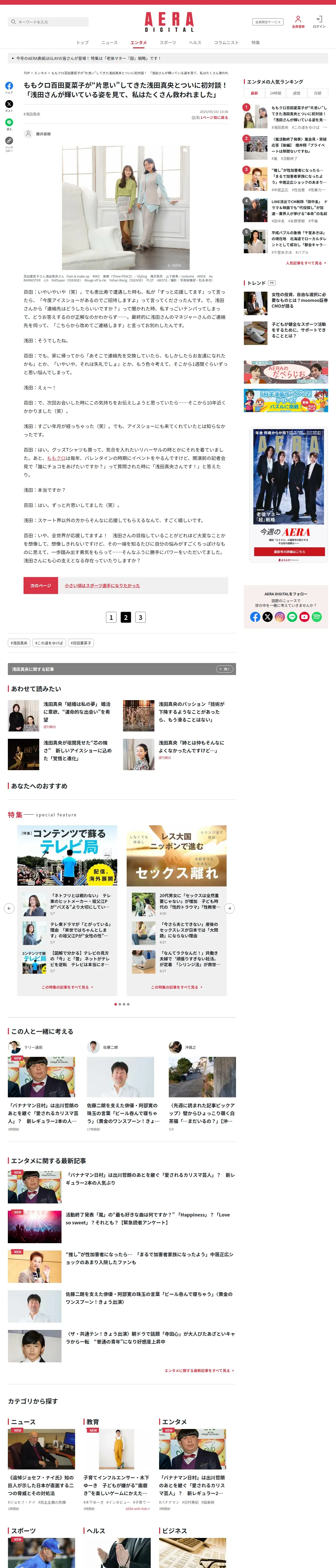336x1568 pixels.
Task: Click #浅田真央 tag chip below article
Action: coord(19,643)
